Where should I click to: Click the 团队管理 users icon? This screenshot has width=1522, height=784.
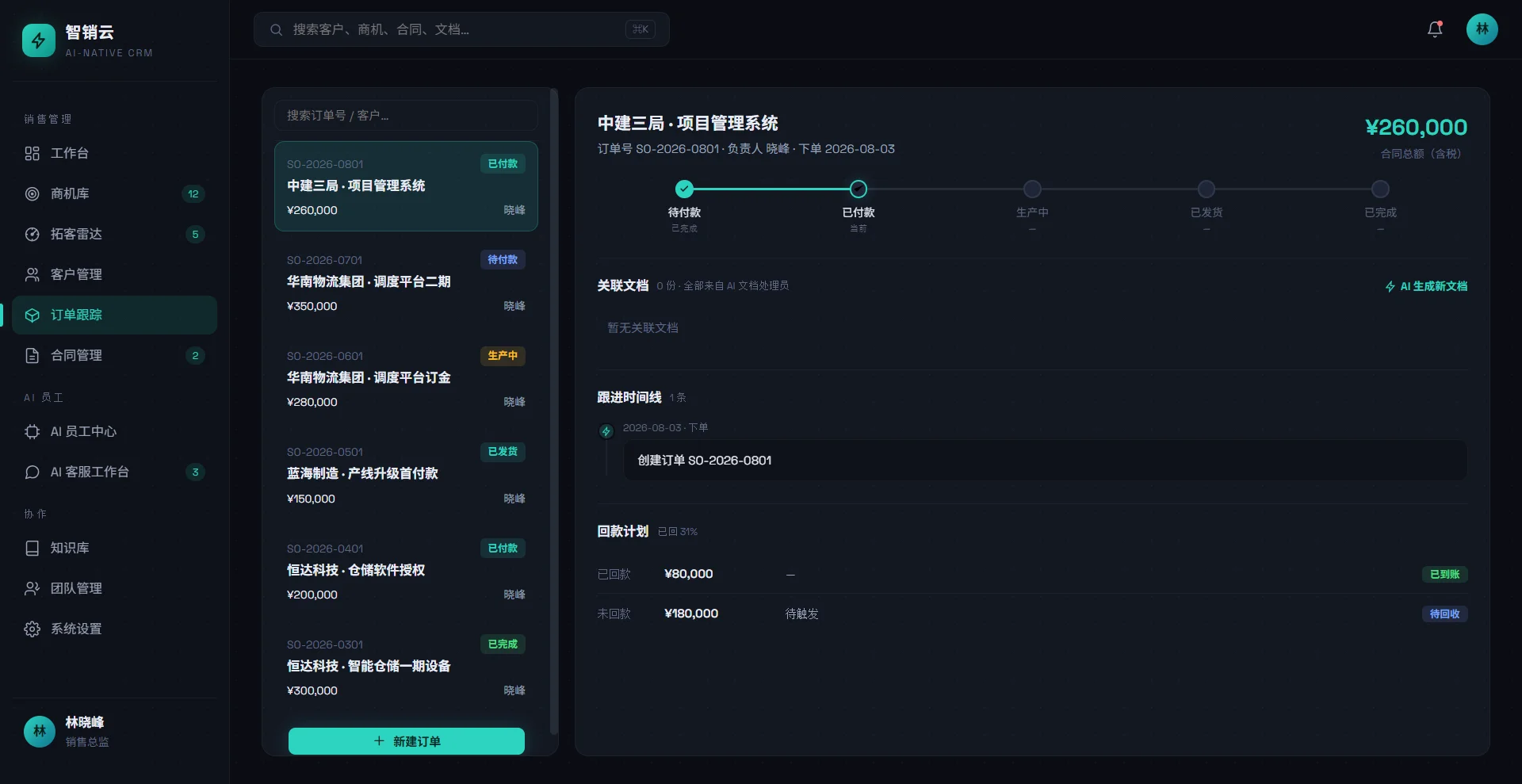click(x=32, y=588)
